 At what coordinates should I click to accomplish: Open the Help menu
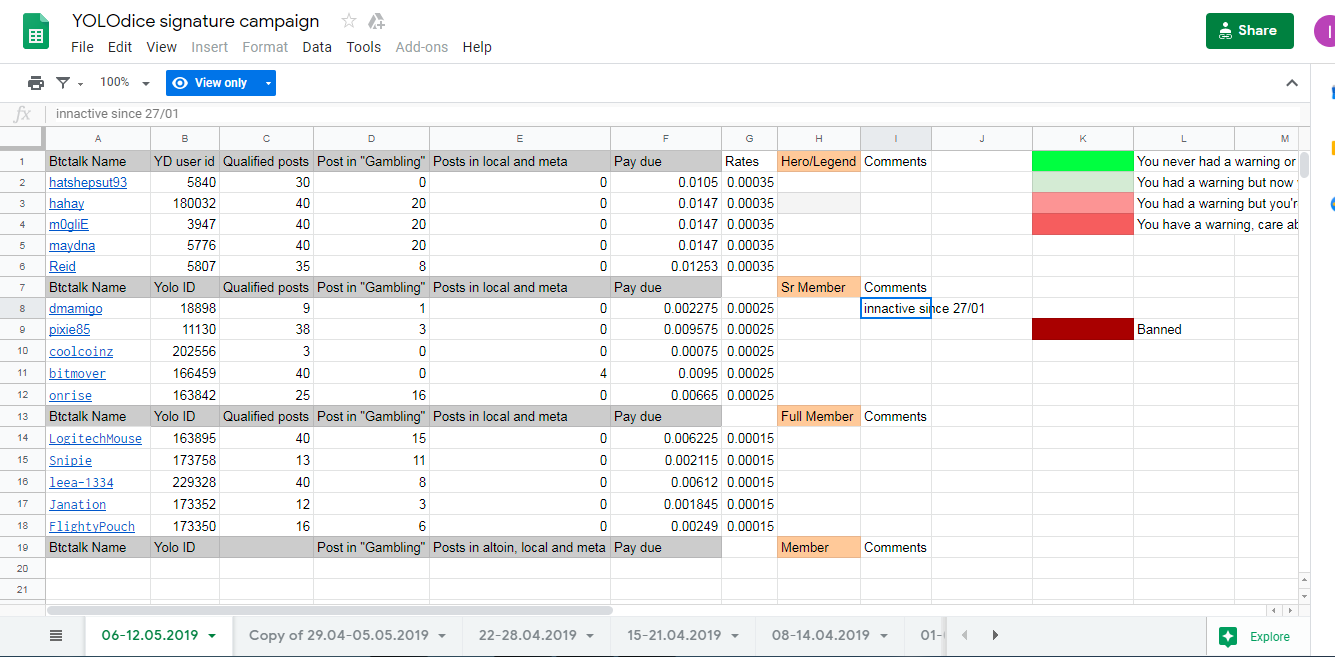click(477, 47)
